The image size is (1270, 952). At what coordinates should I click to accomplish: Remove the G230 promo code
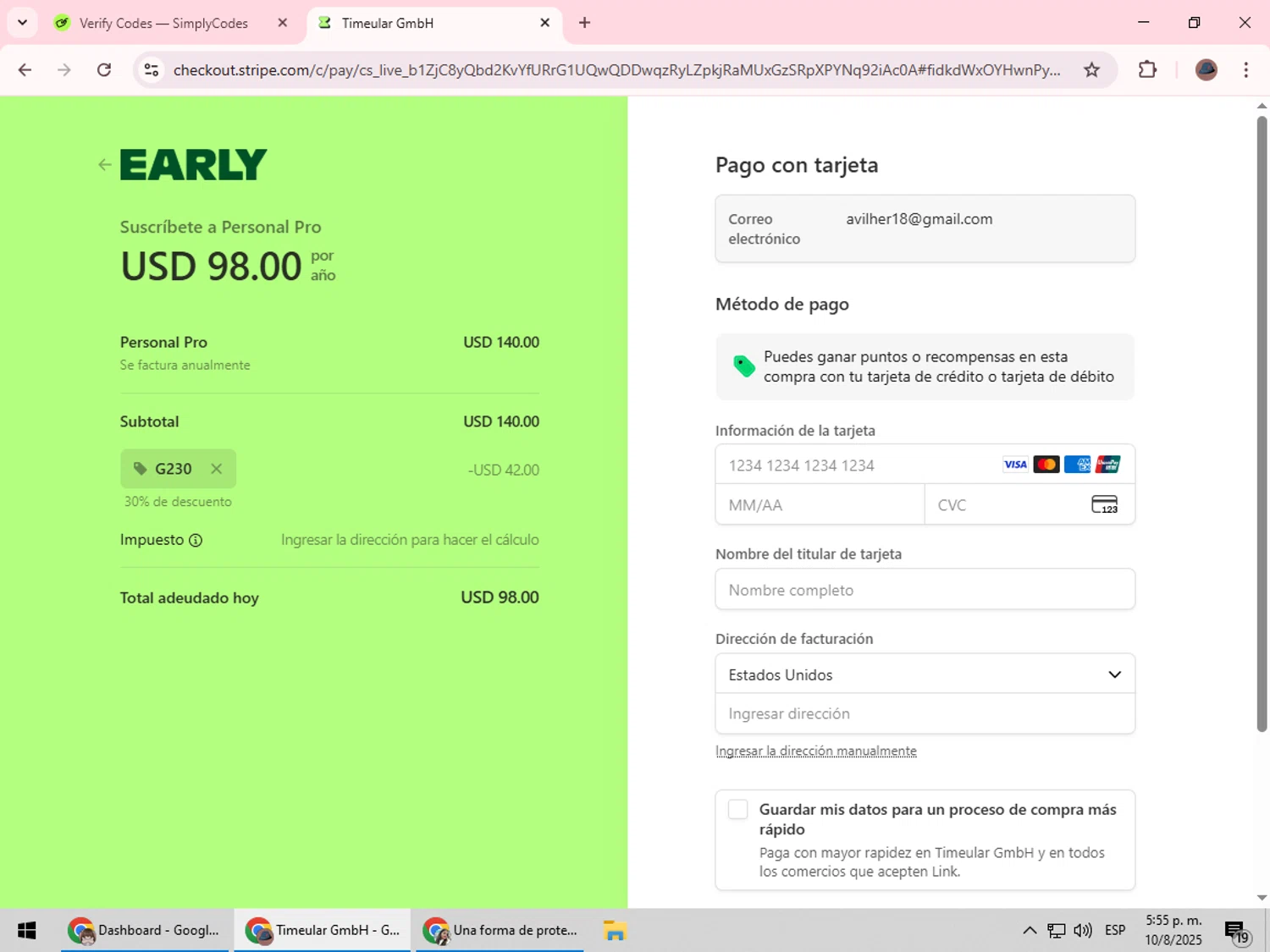217,469
